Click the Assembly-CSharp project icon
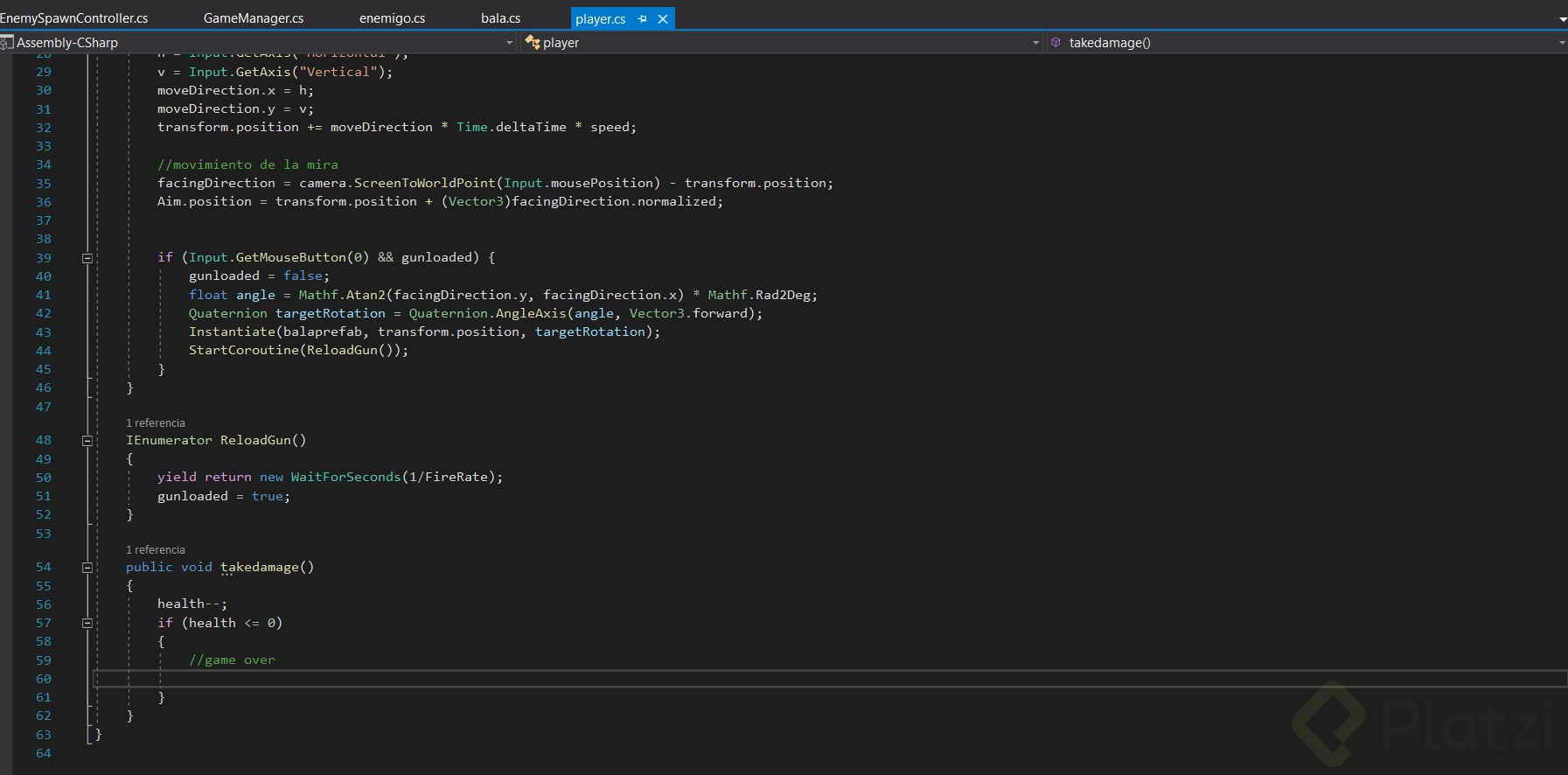This screenshot has width=1568, height=775. [7, 42]
